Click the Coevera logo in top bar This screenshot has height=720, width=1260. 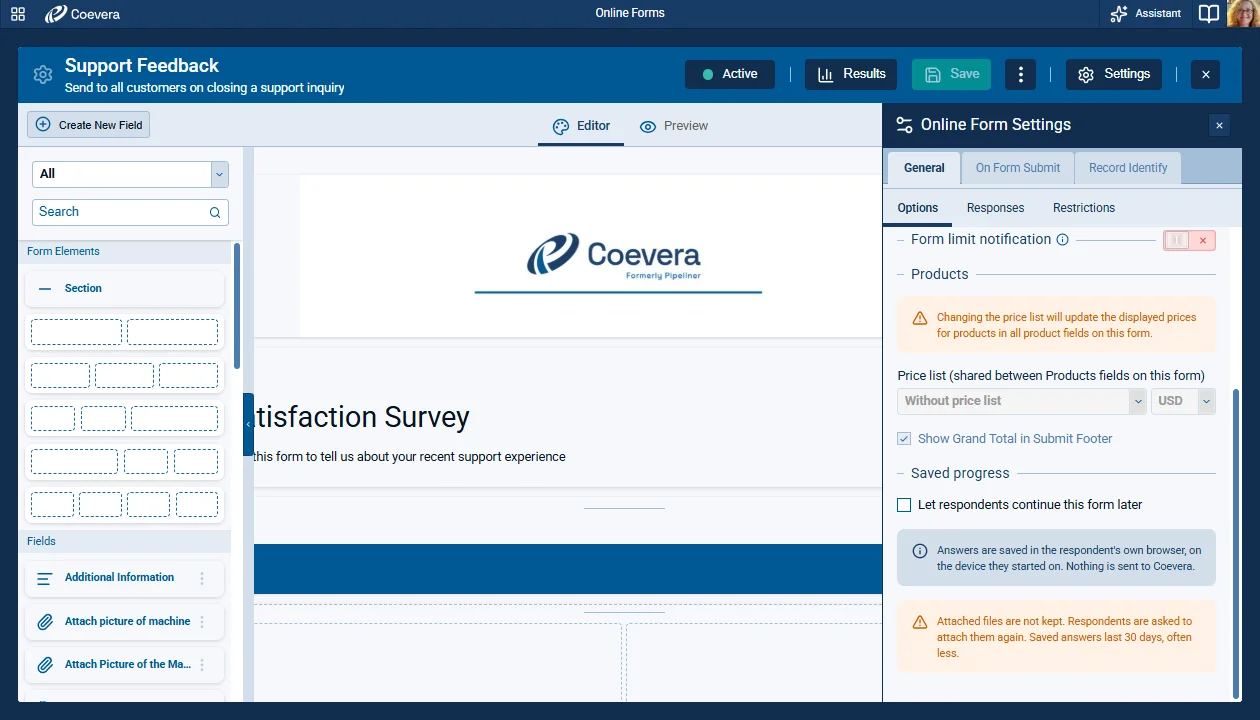(83, 14)
